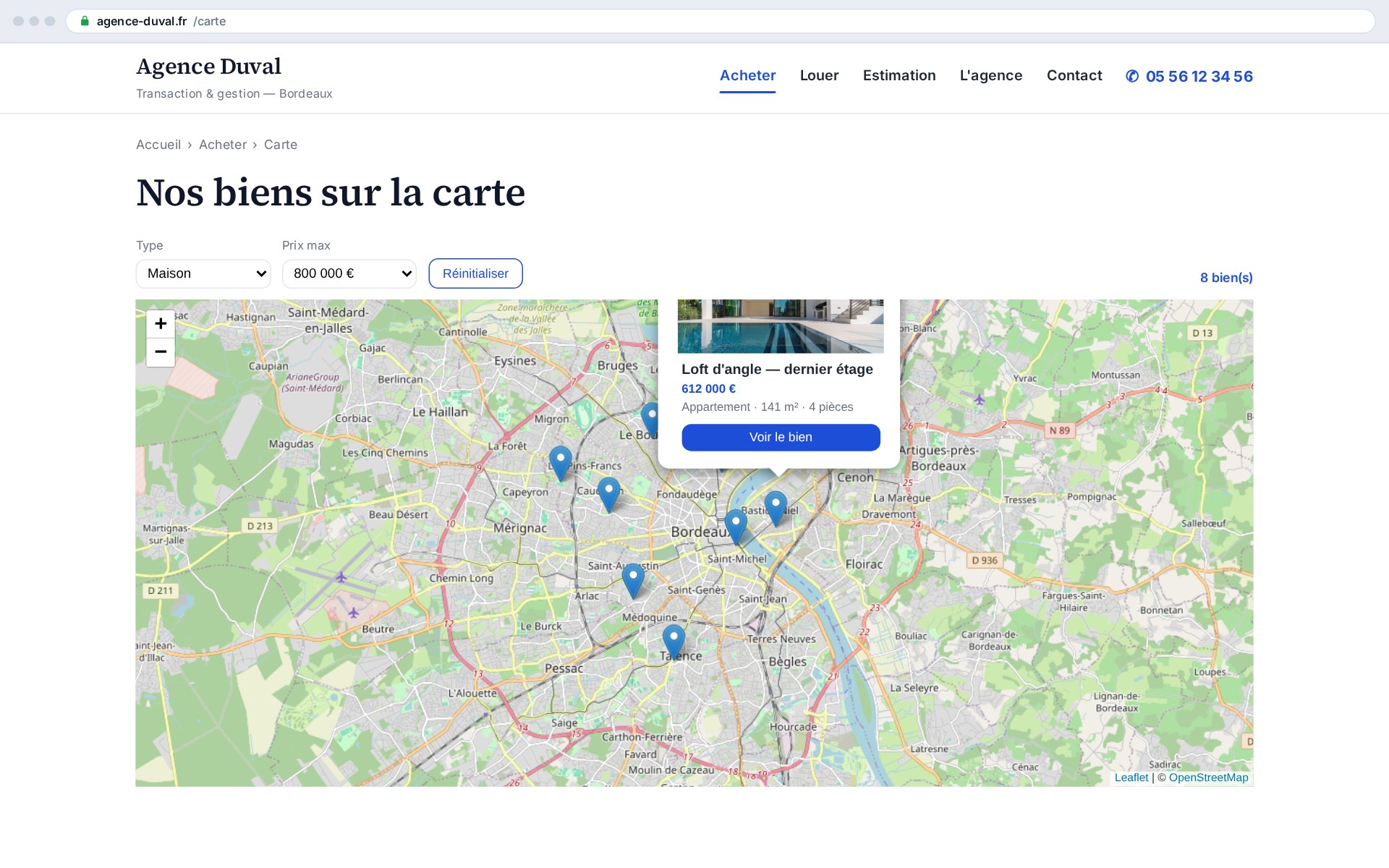Zoom in the map with plus button
Viewport: 1389px width, 868px height.
click(x=161, y=324)
